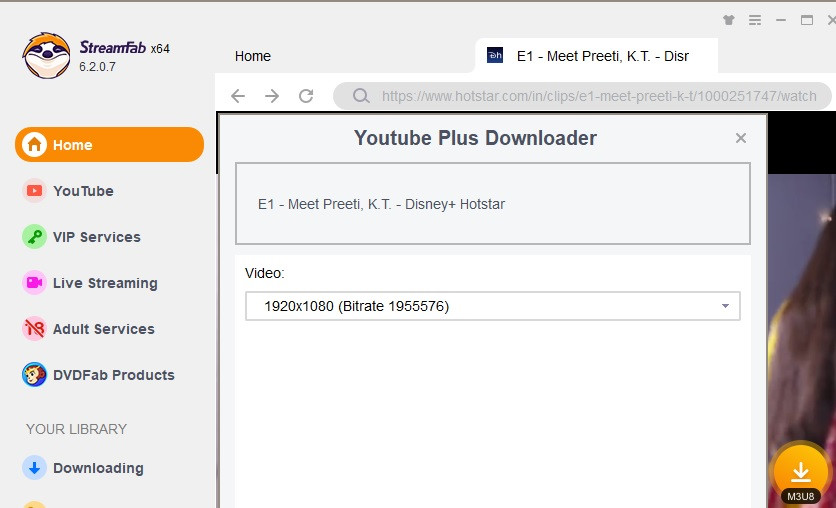
Task: Select Adult Services in the sidebar
Action: pyautogui.click(x=103, y=329)
